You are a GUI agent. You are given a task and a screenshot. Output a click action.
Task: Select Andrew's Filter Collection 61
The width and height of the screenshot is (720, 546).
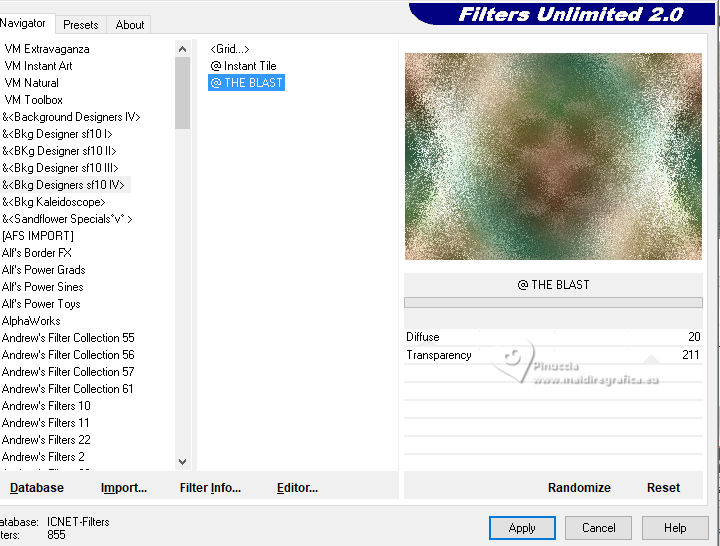coord(68,389)
